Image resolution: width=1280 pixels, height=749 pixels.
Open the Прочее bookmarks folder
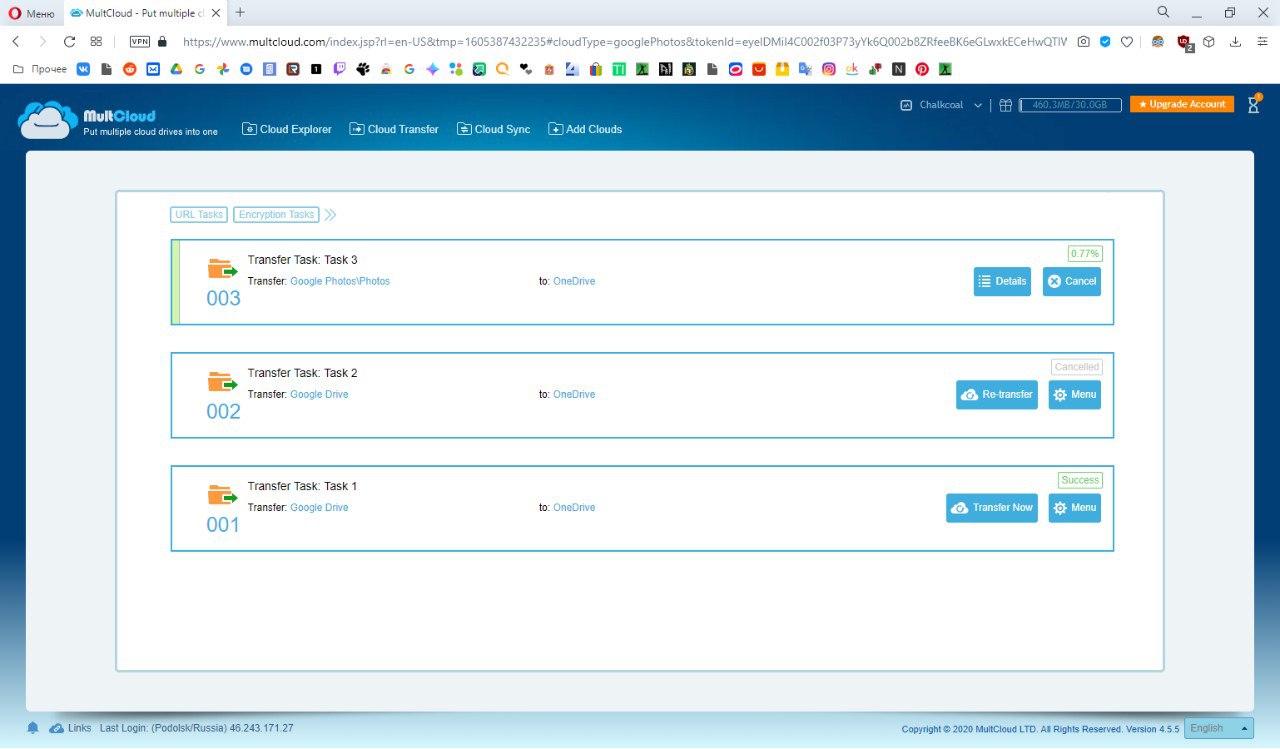coord(39,69)
